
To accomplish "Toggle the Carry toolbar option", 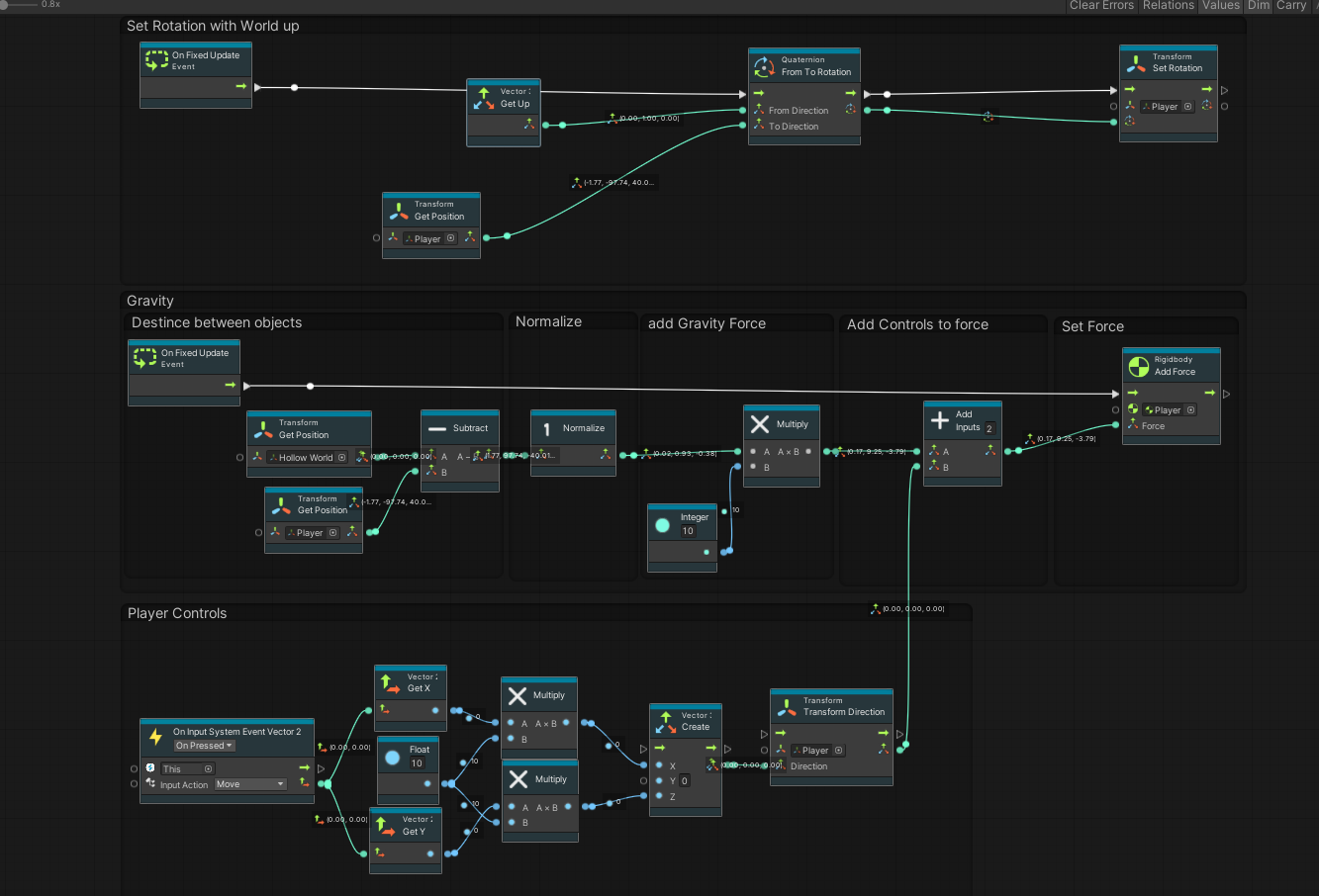I will [x=1291, y=5].
